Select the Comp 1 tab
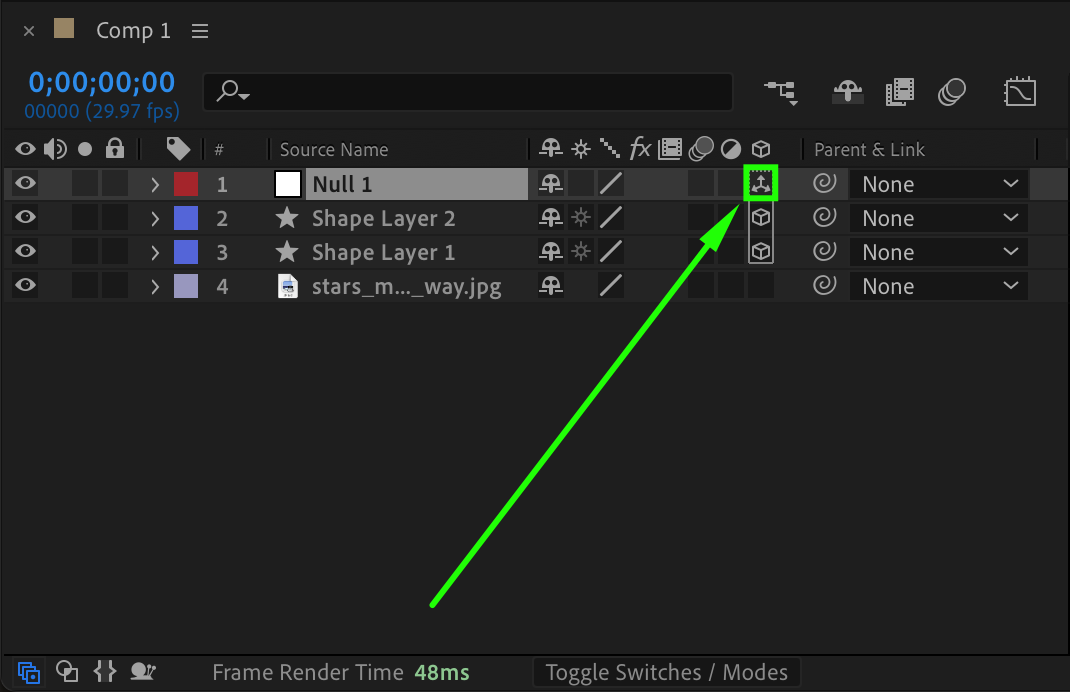The image size is (1070, 692). point(133,31)
